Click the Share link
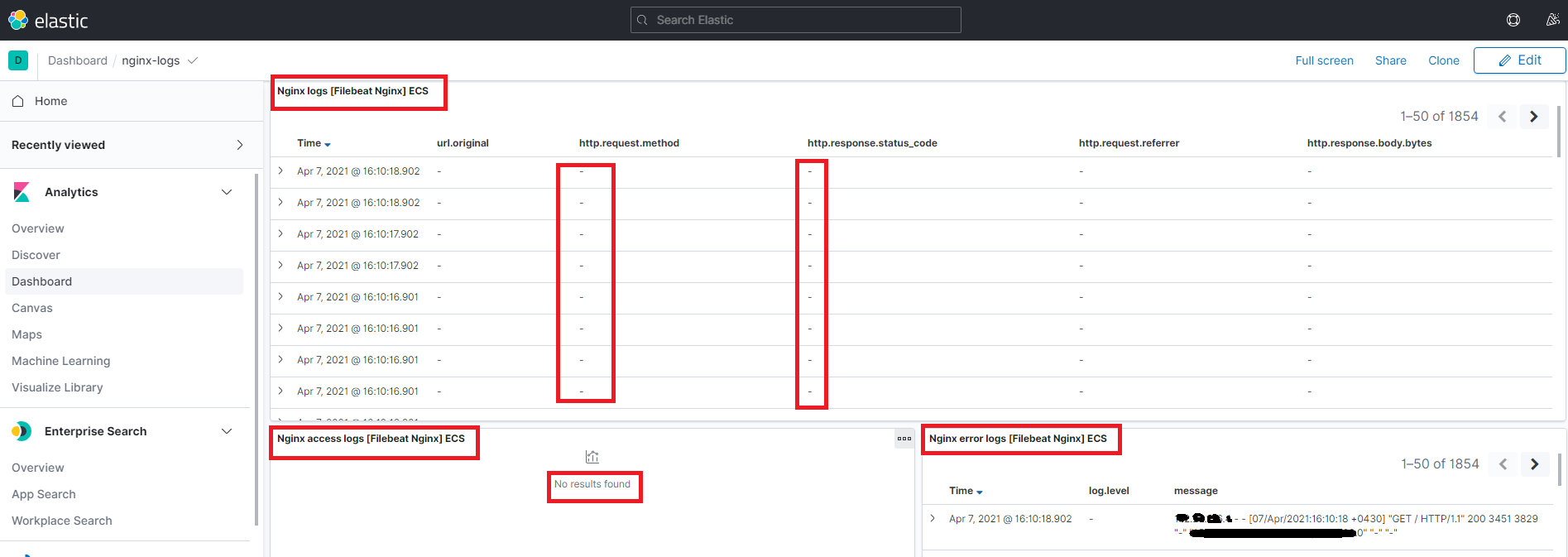Viewport: 1568px width, 557px height. 1391,60
